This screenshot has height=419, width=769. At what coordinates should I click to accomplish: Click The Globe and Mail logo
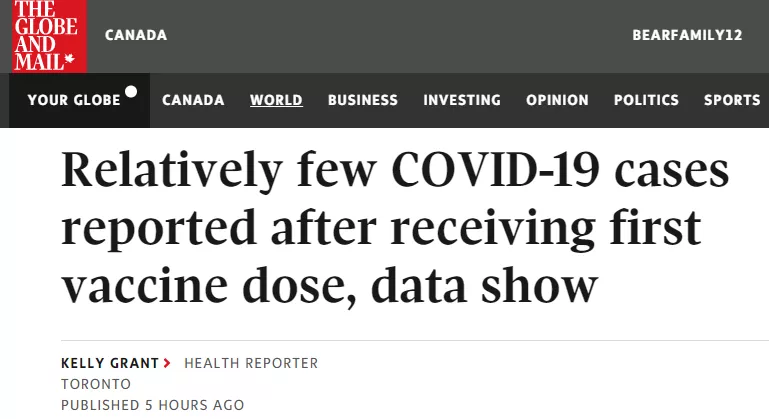click(x=45, y=36)
